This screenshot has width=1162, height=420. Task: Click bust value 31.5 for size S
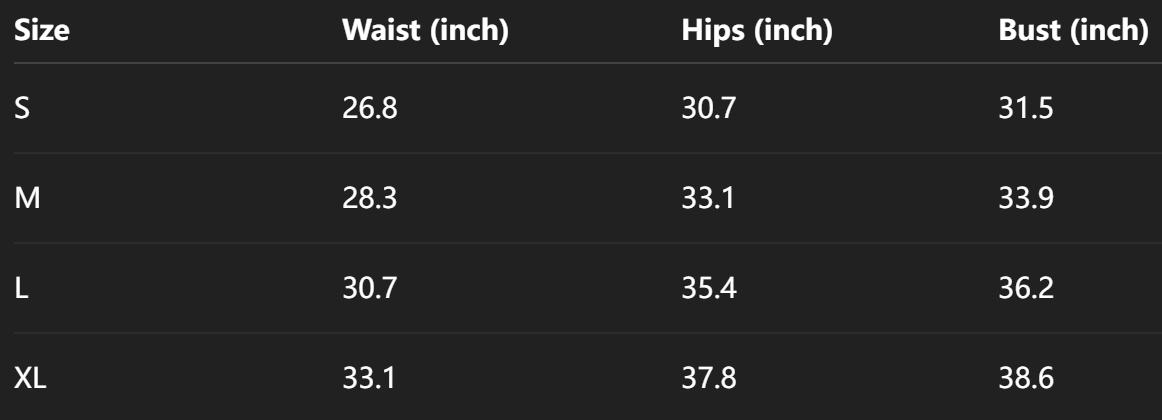(x=1026, y=108)
